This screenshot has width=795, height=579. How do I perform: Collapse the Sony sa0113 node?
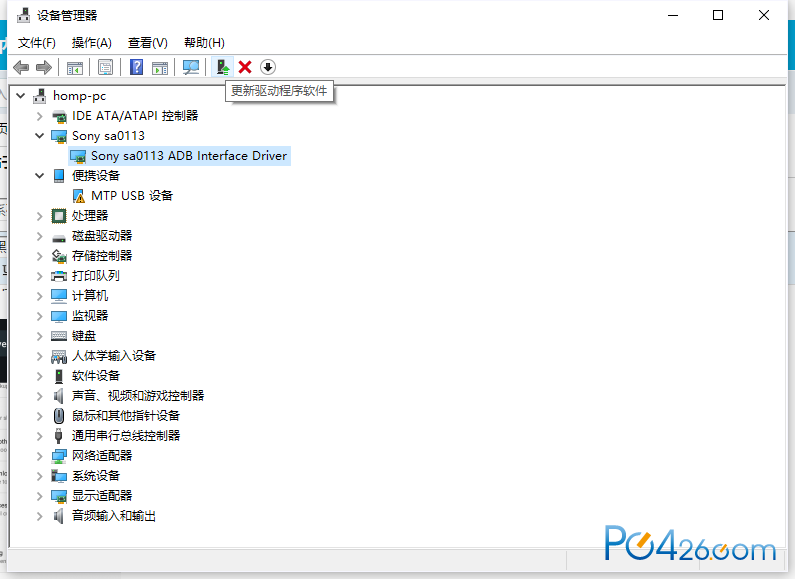click(x=40, y=135)
